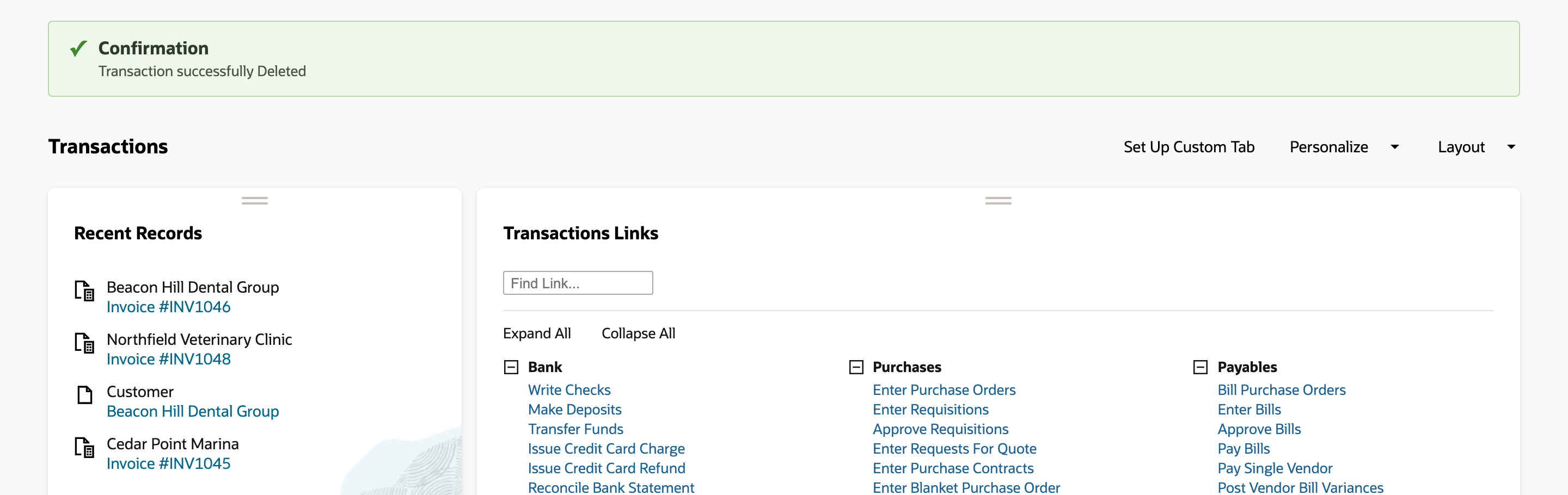The width and height of the screenshot is (1568, 495).
Task: Open Approve Bills link
Action: pyautogui.click(x=1259, y=429)
